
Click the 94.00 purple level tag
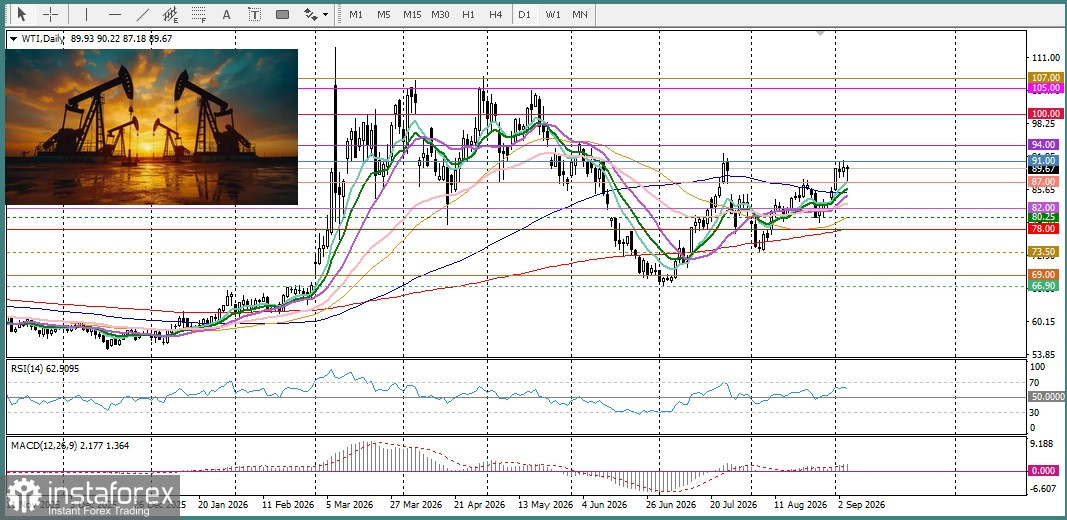1045,144
